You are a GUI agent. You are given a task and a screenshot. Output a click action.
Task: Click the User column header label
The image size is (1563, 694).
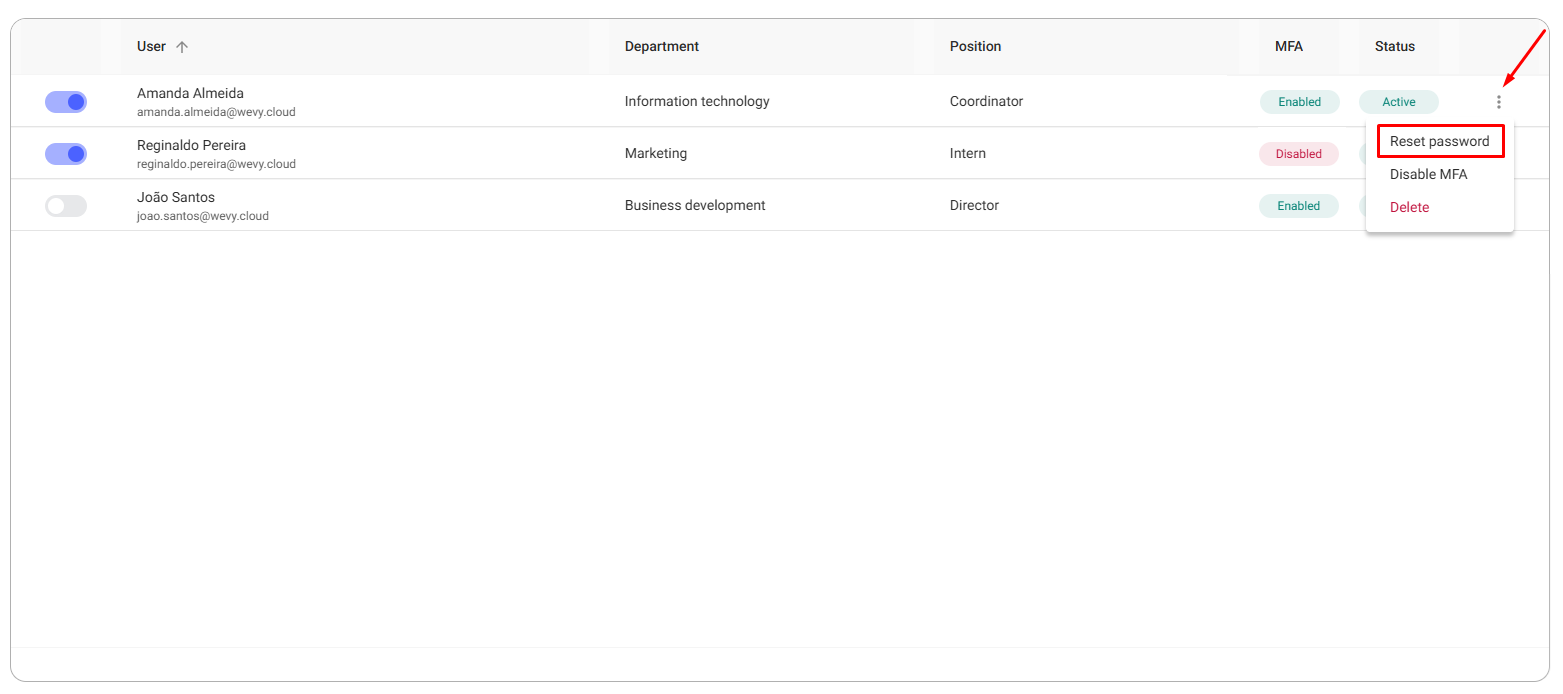click(152, 47)
